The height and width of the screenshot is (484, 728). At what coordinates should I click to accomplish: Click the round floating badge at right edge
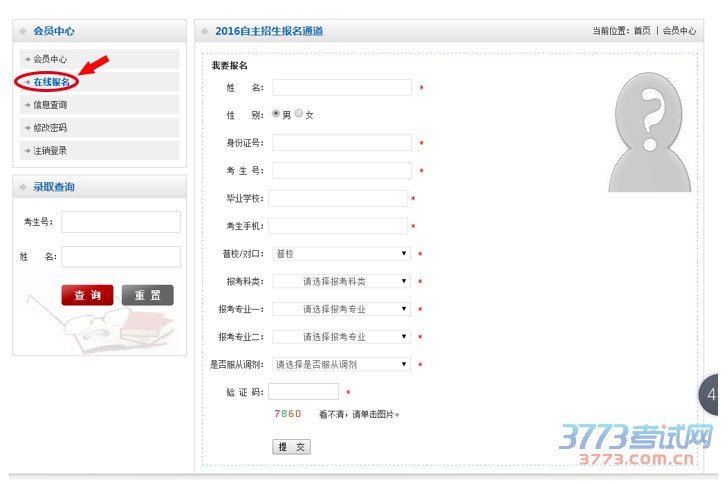(x=711, y=394)
